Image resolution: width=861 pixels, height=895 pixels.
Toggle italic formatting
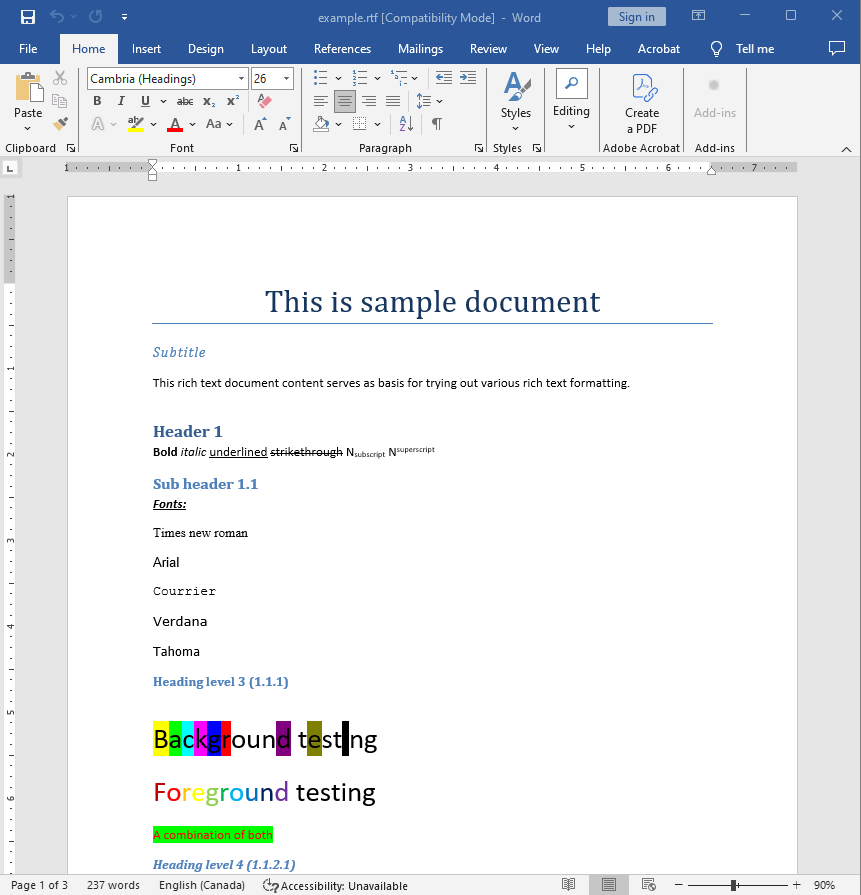click(120, 101)
